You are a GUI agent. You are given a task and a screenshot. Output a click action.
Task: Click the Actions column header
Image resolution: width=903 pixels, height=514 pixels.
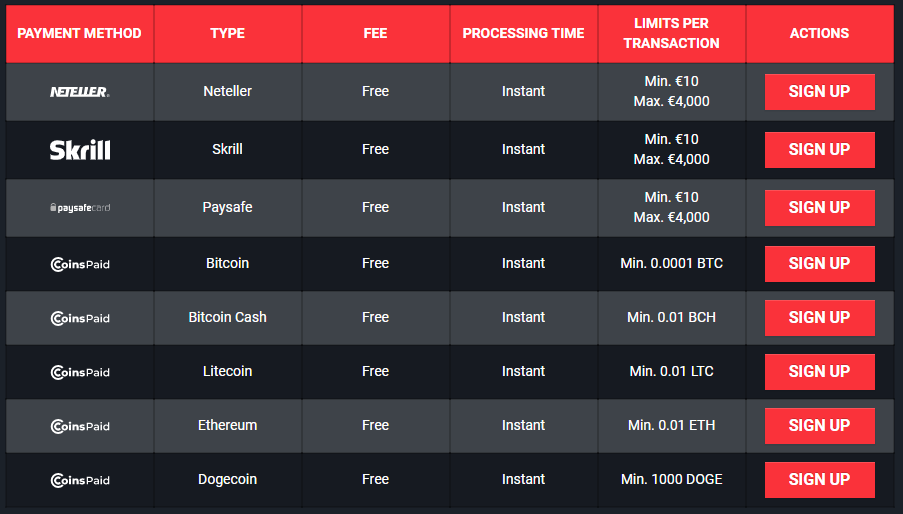pos(819,33)
